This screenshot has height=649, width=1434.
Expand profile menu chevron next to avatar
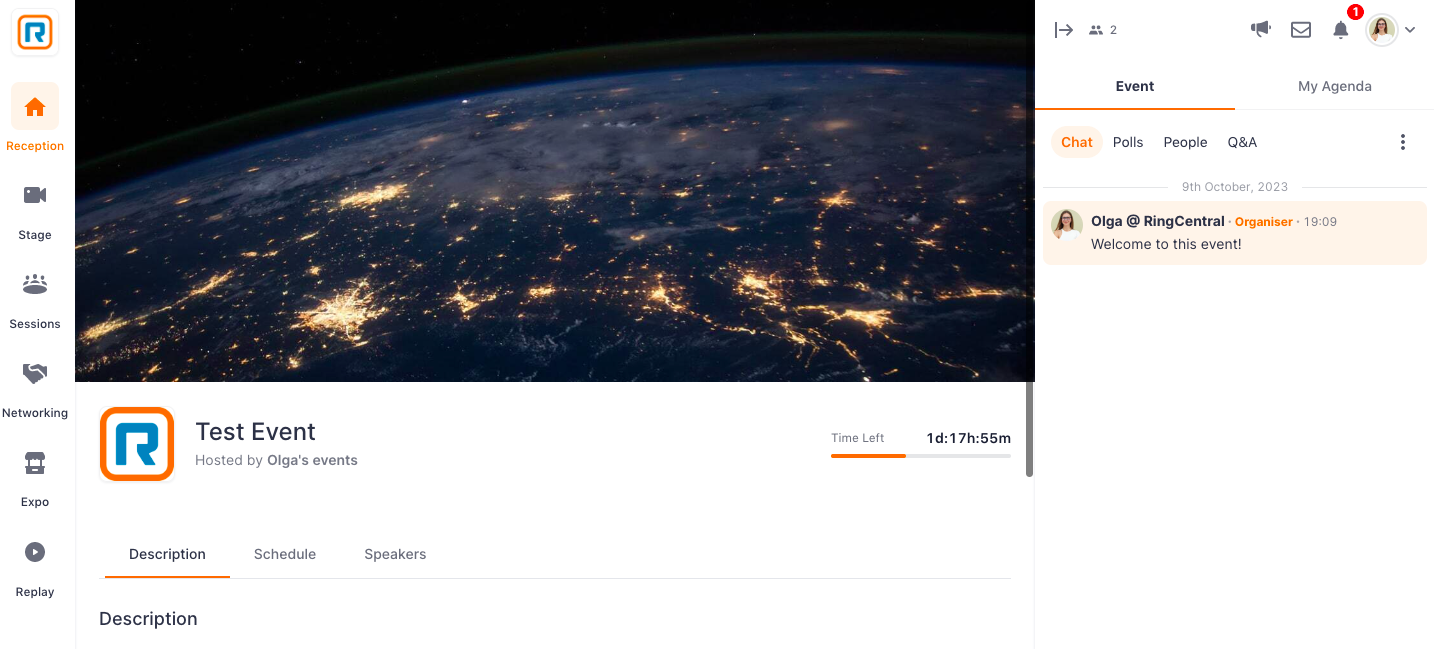click(x=1410, y=30)
